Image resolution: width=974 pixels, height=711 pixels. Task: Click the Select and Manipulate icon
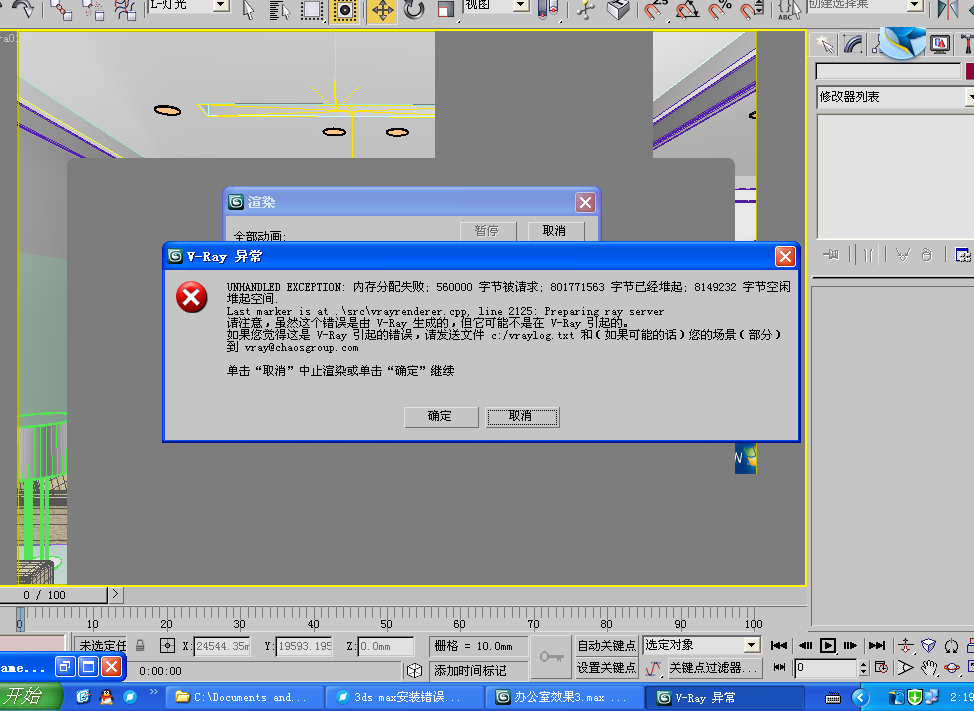[585, 9]
